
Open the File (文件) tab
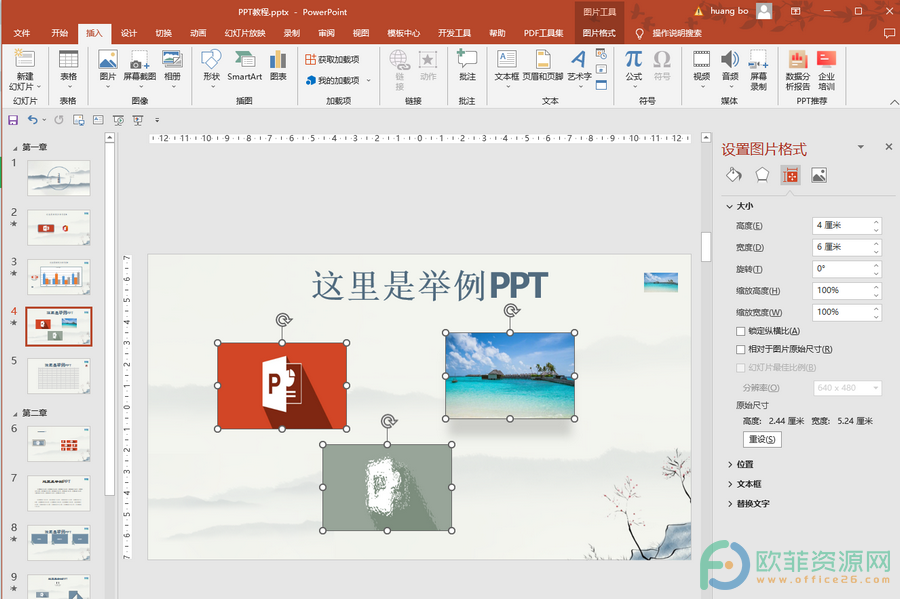(22, 33)
